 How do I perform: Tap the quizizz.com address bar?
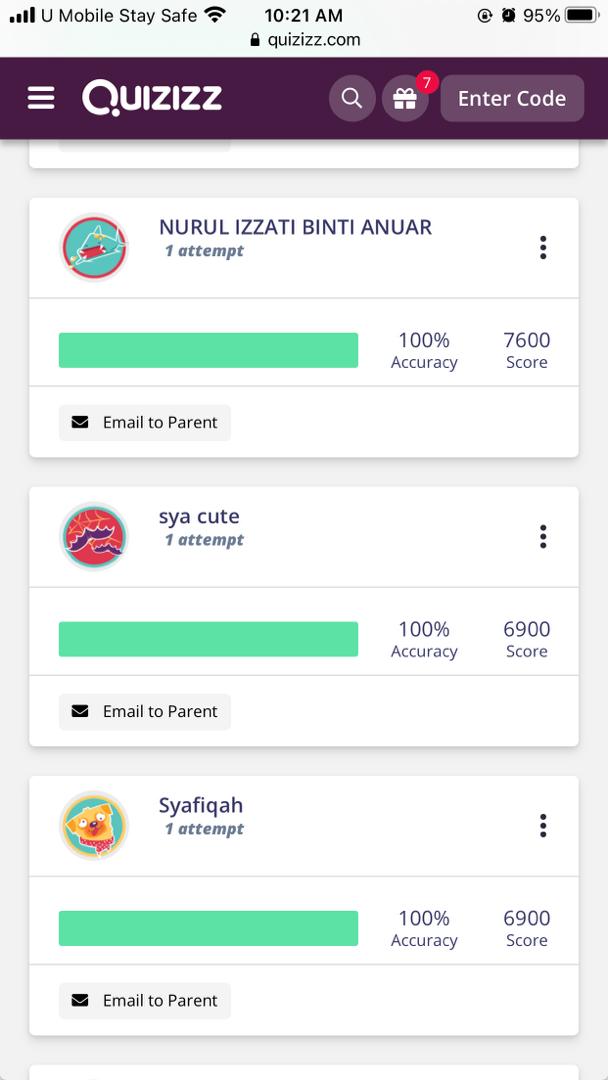tap(304, 40)
